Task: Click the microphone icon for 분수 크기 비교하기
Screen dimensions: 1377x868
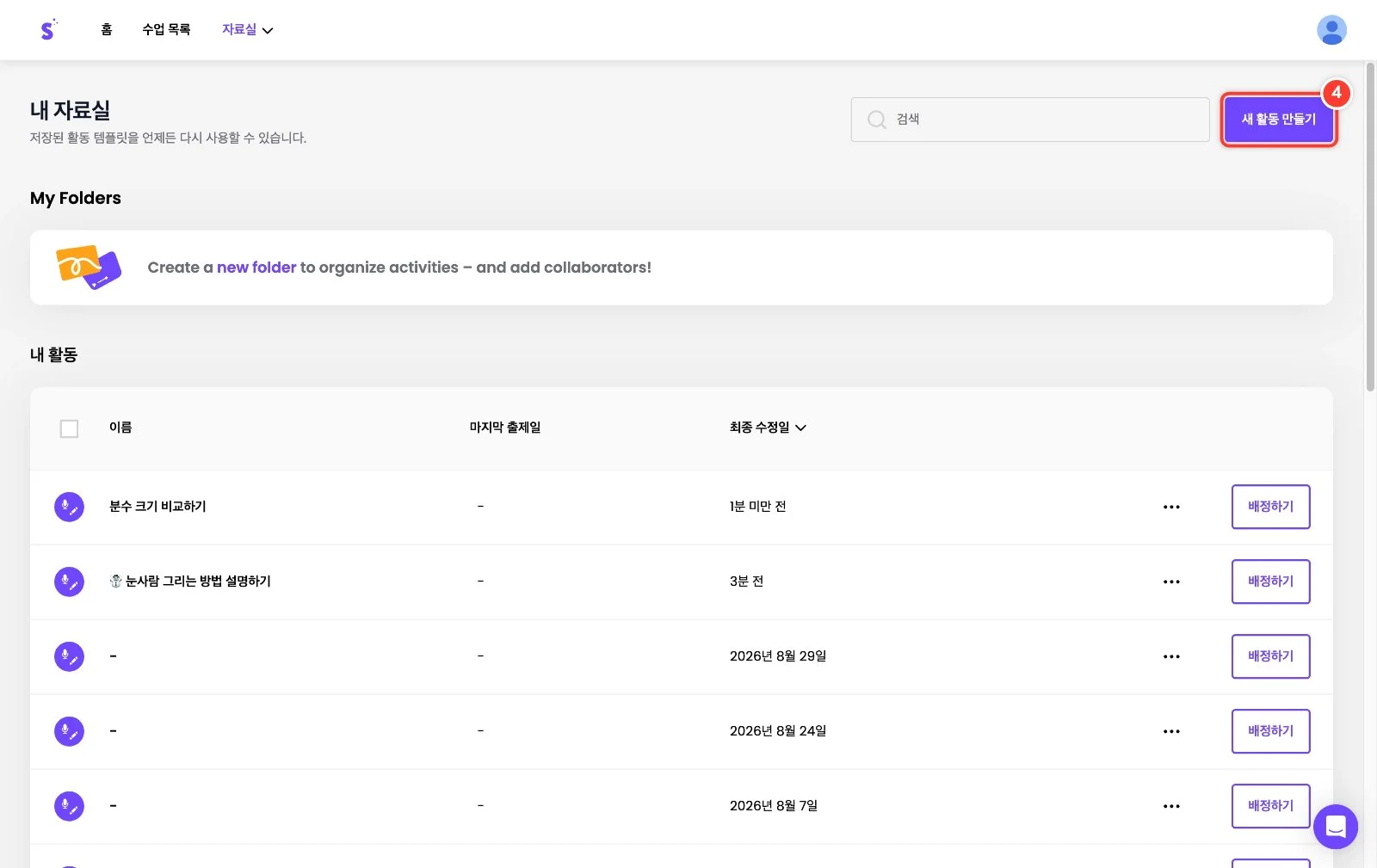Action: coord(69,507)
